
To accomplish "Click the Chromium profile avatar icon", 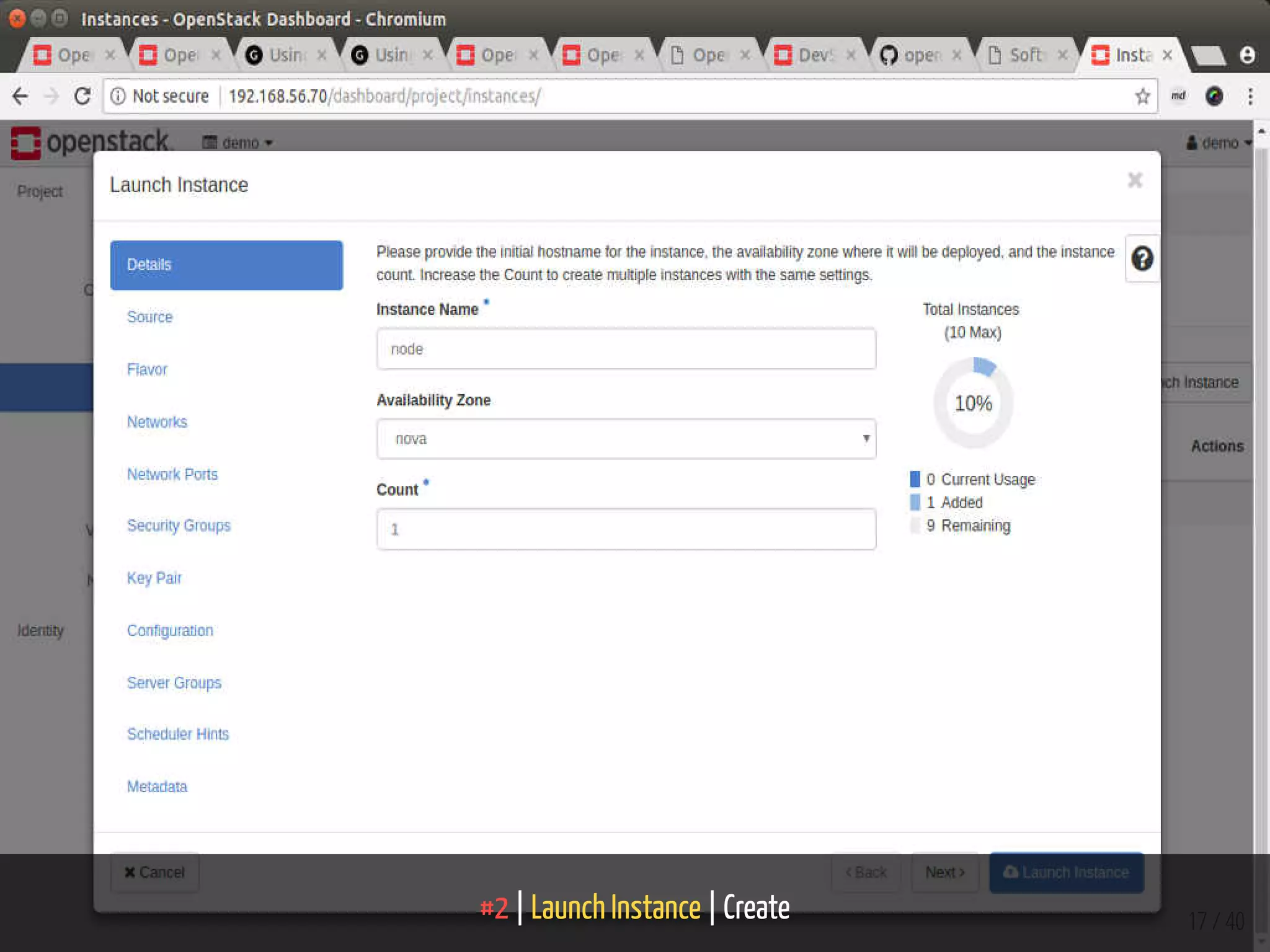I will click(1247, 55).
